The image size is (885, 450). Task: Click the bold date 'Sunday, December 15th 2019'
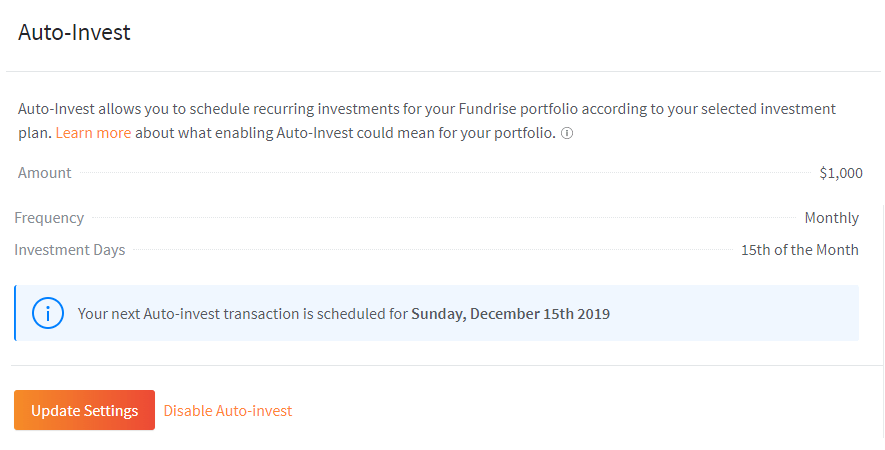(510, 314)
